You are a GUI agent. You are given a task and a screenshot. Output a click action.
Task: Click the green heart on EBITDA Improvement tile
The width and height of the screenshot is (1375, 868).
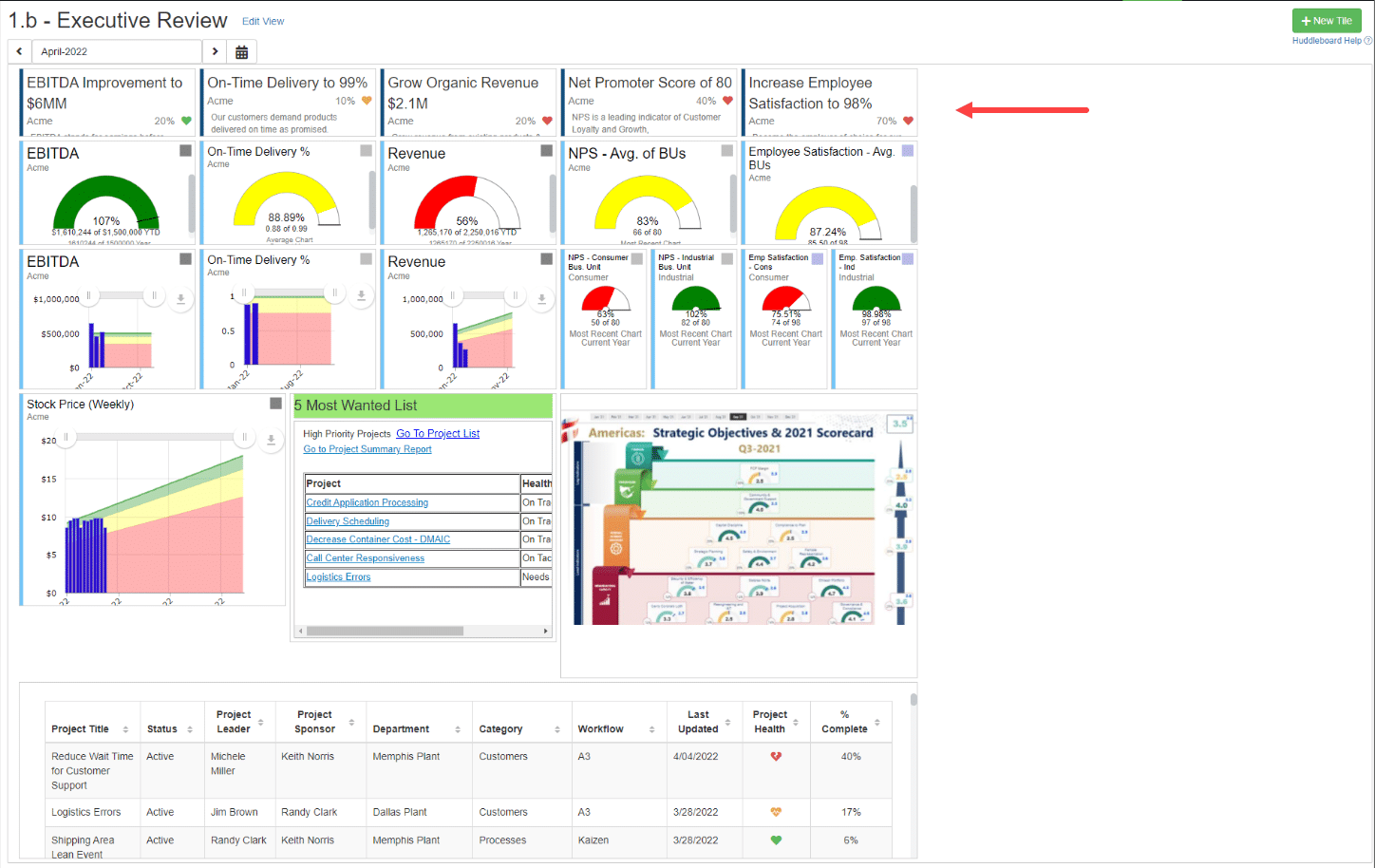[186, 121]
